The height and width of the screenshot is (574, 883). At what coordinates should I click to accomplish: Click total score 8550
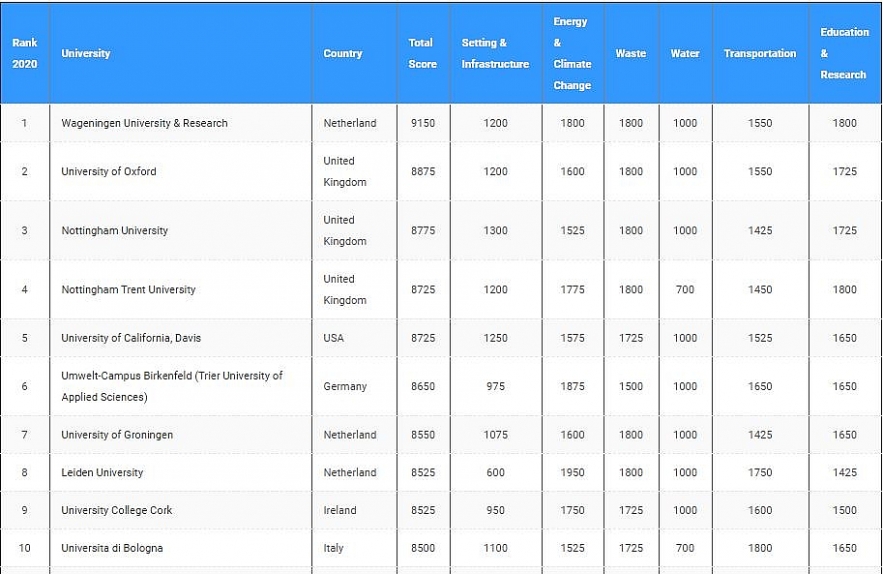(x=423, y=435)
